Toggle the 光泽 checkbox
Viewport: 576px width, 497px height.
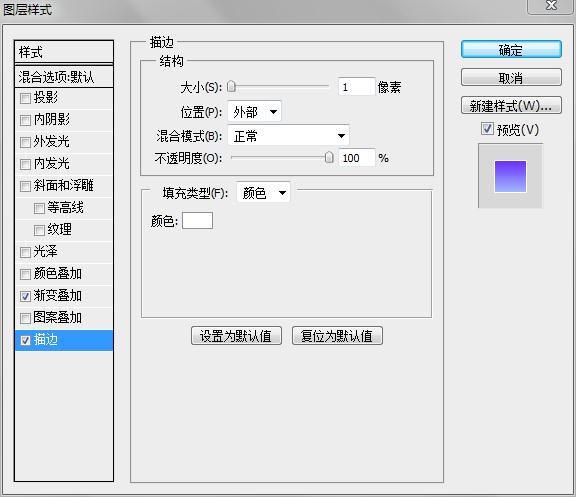click(25, 252)
